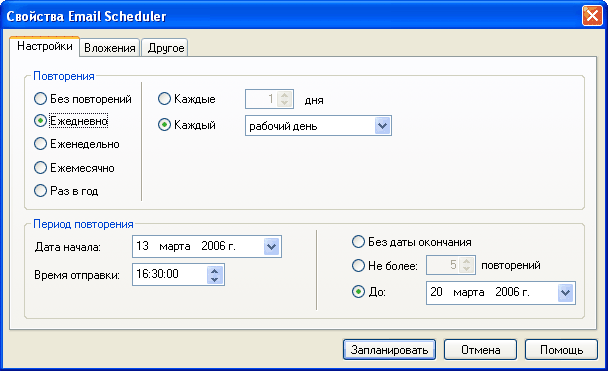Increase the send time with up arrow
The width and height of the screenshot is (608, 371).
pyautogui.click(x=214, y=270)
